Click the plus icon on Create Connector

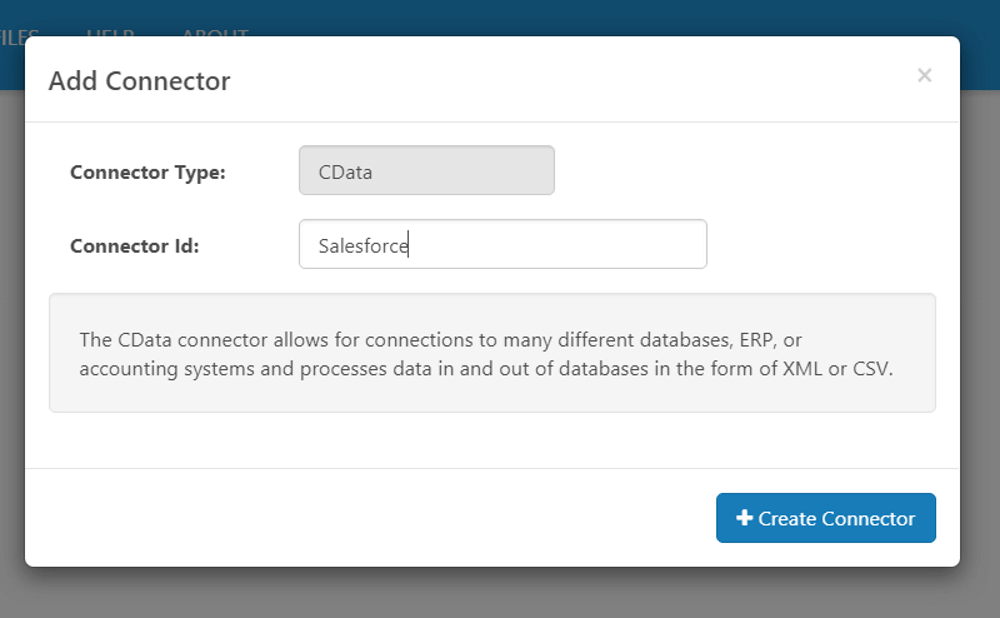click(x=744, y=518)
